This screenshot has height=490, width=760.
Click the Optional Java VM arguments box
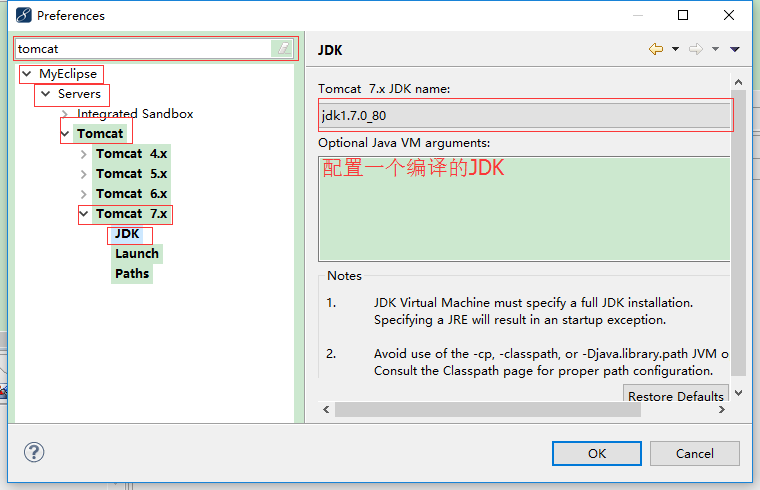click(x=524, y=209)
